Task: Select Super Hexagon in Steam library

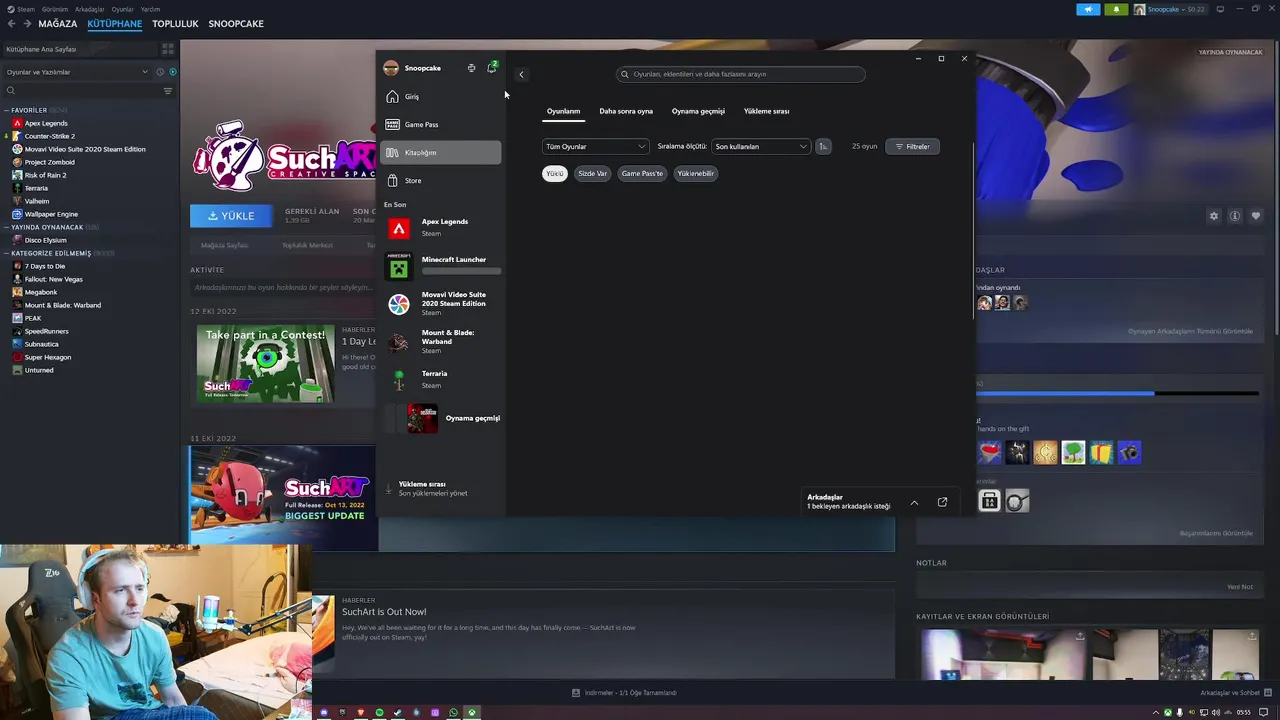Action: pyautogui.click(x=48, y=357)
